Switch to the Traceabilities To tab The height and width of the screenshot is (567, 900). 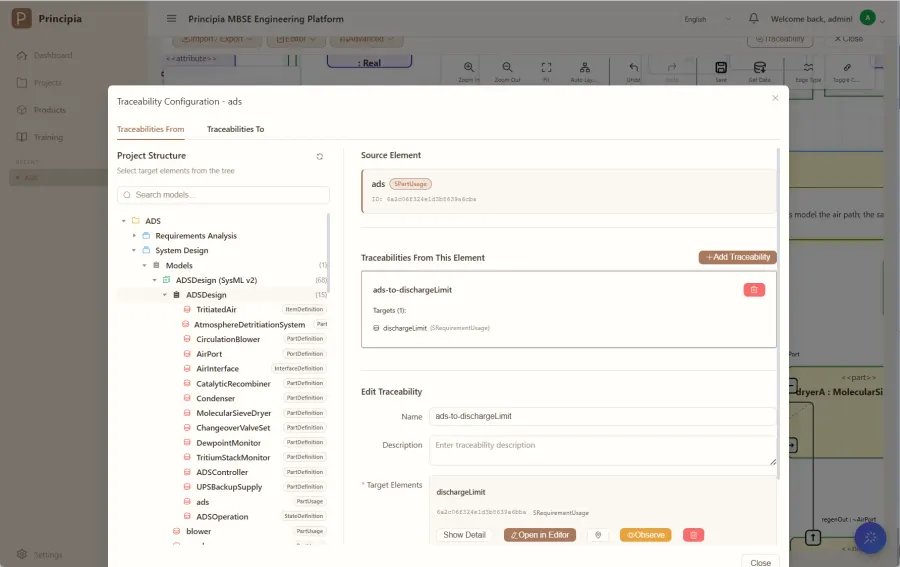(235, 129)
